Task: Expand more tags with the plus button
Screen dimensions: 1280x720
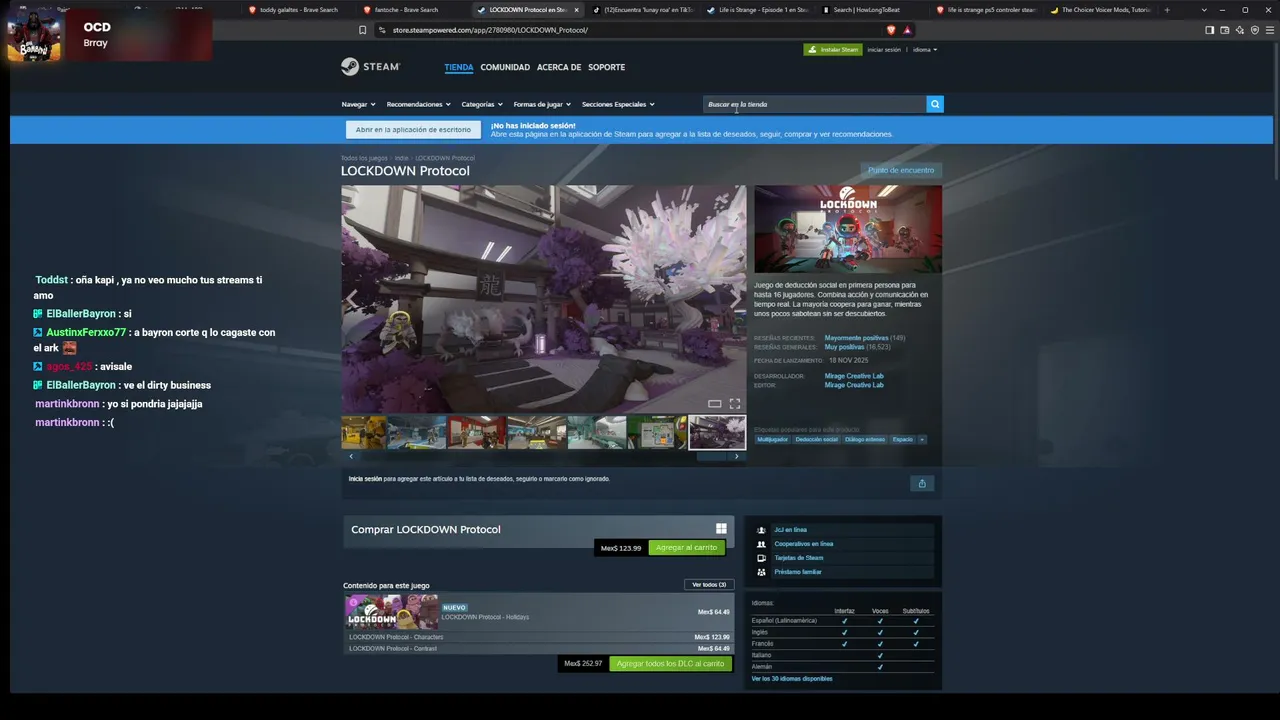Action: tap(922, 439)
